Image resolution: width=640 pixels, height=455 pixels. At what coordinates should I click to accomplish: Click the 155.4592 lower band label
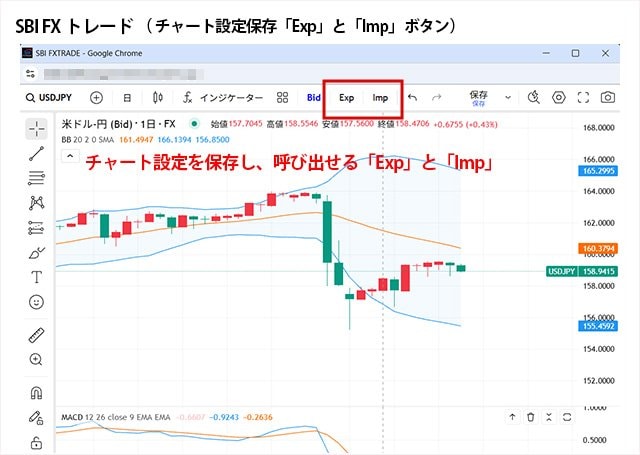pos(598,326)
